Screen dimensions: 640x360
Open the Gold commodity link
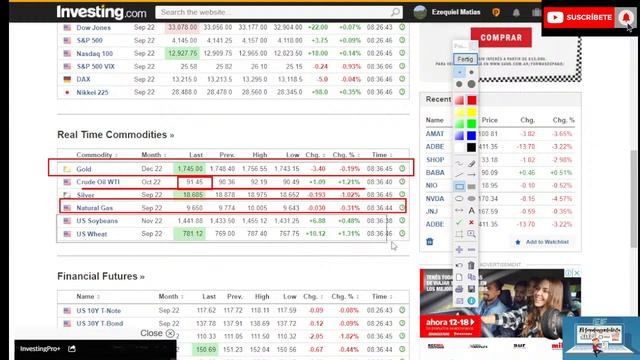click(84, 169)
